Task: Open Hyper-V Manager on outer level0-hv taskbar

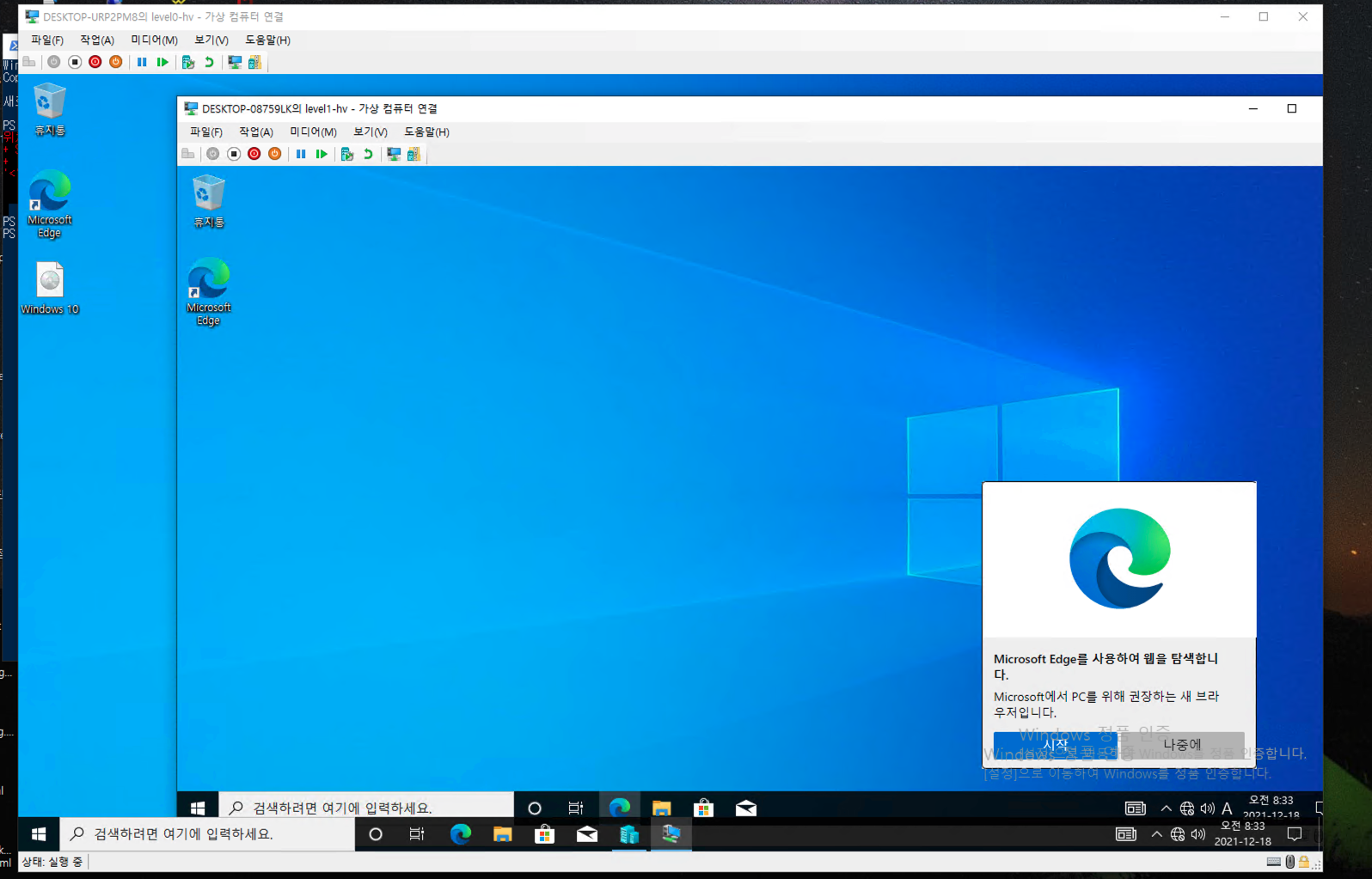Action: click(x=629, y=833)
